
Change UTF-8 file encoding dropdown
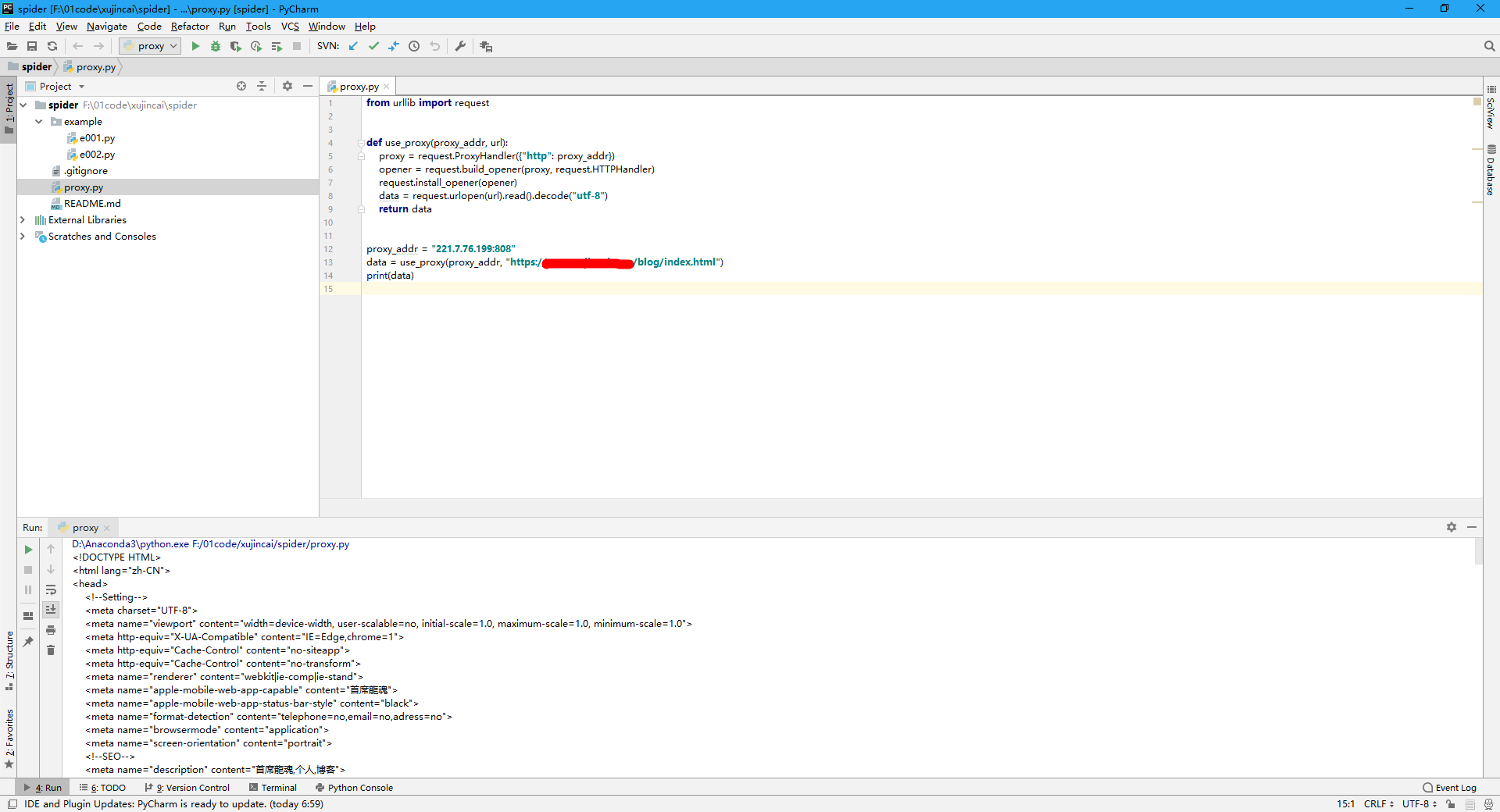pyautogui.click(x=1420, y=803)
